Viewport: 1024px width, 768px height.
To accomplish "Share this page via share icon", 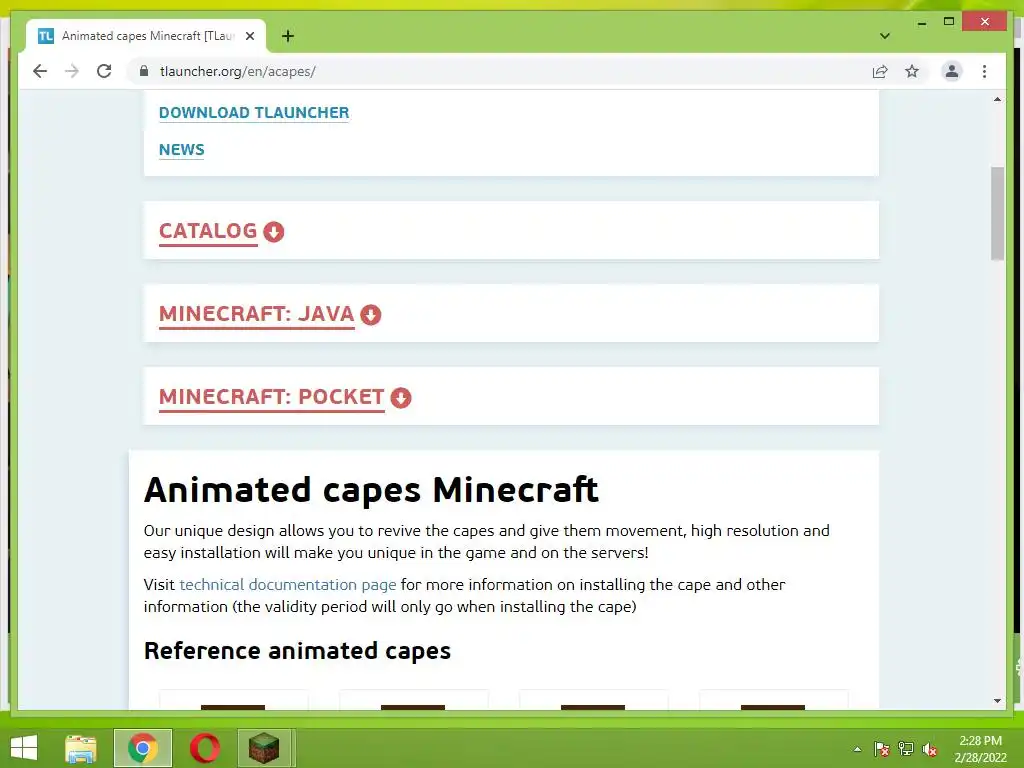I will click(x=880, y=71).
